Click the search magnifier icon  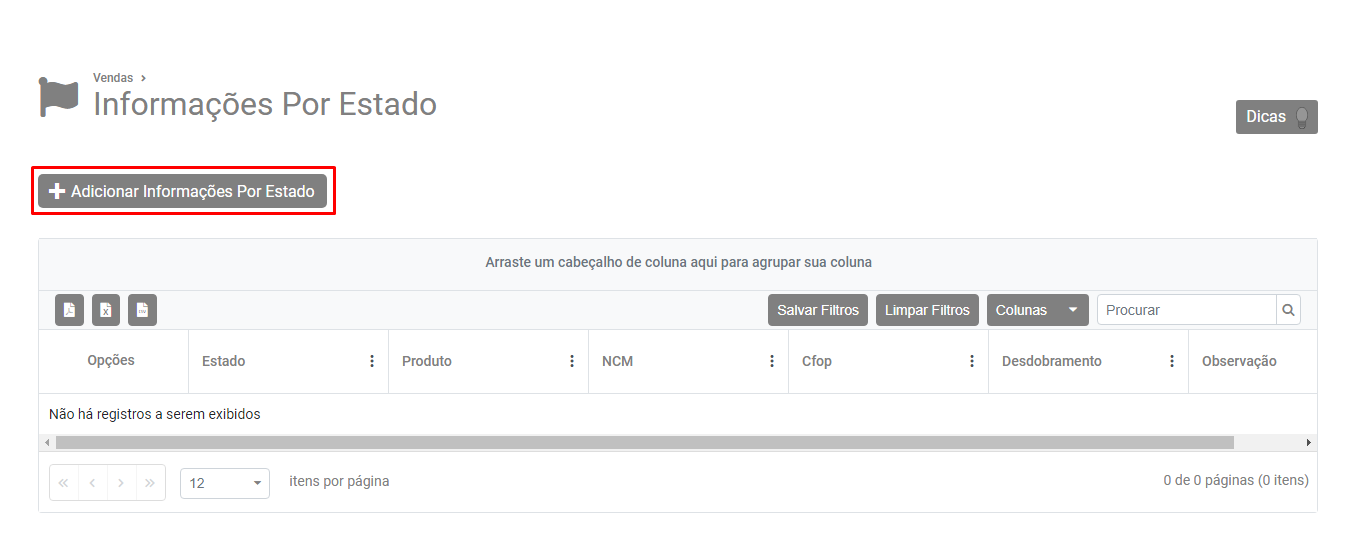click(x=1288, y=310)
